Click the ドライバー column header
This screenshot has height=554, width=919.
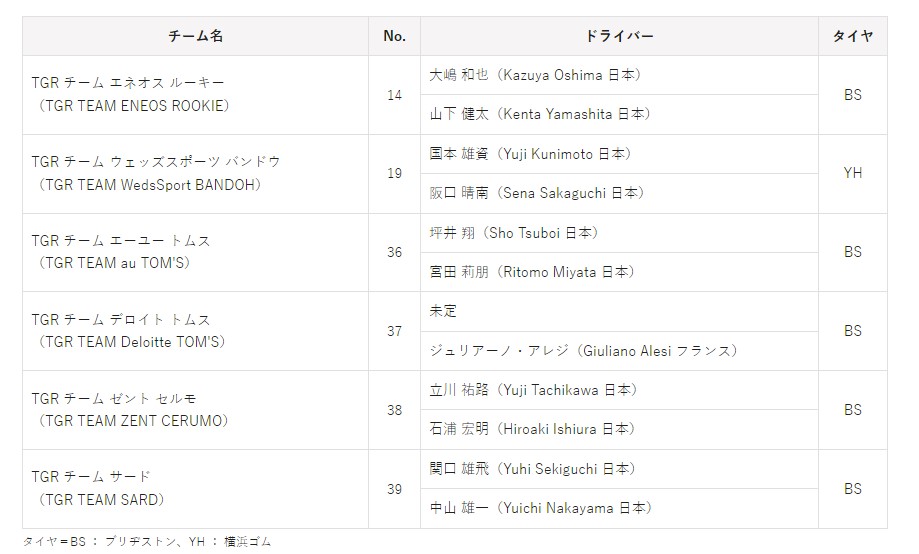(x=618, y=36)
